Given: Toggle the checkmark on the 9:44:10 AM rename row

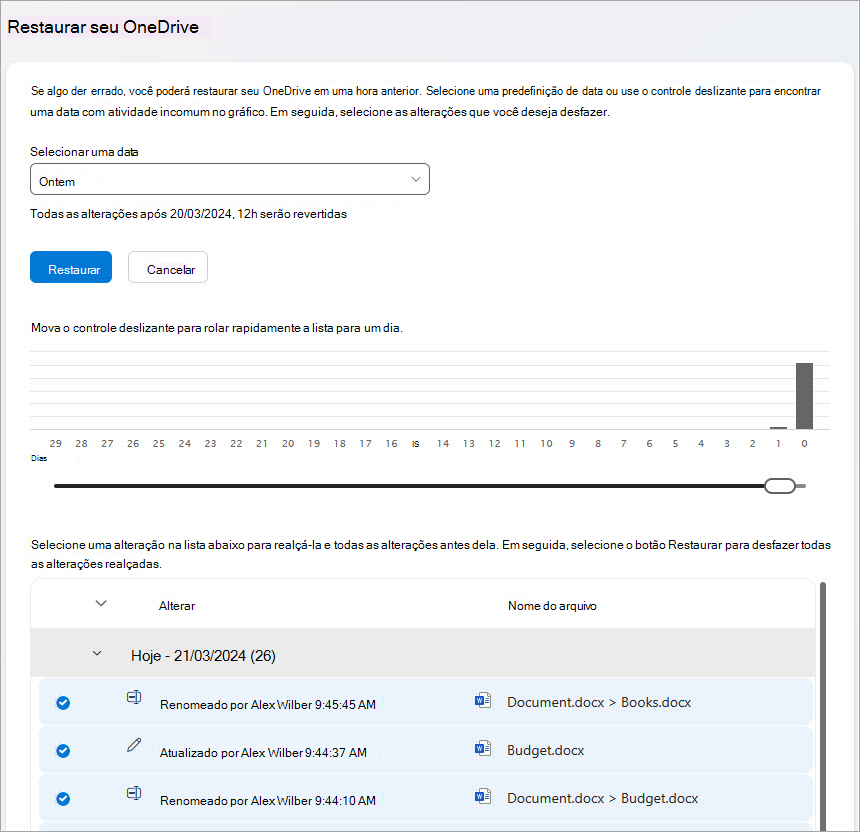Looking at the screenshot, I should point(63,799).
